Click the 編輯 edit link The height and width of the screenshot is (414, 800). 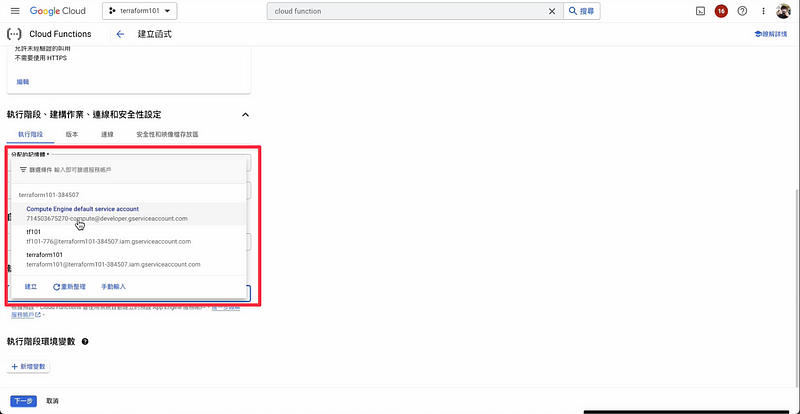coord(23,82)
